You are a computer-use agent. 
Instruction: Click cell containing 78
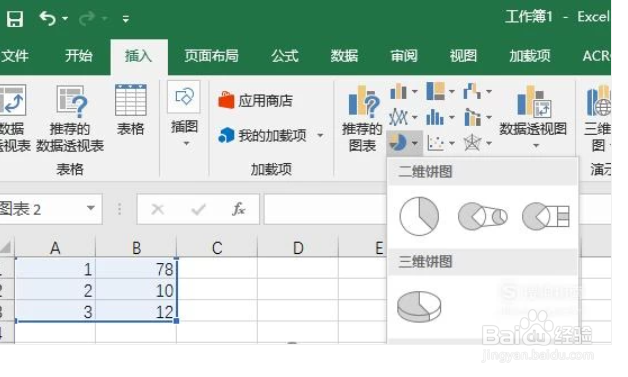(136, 268)
